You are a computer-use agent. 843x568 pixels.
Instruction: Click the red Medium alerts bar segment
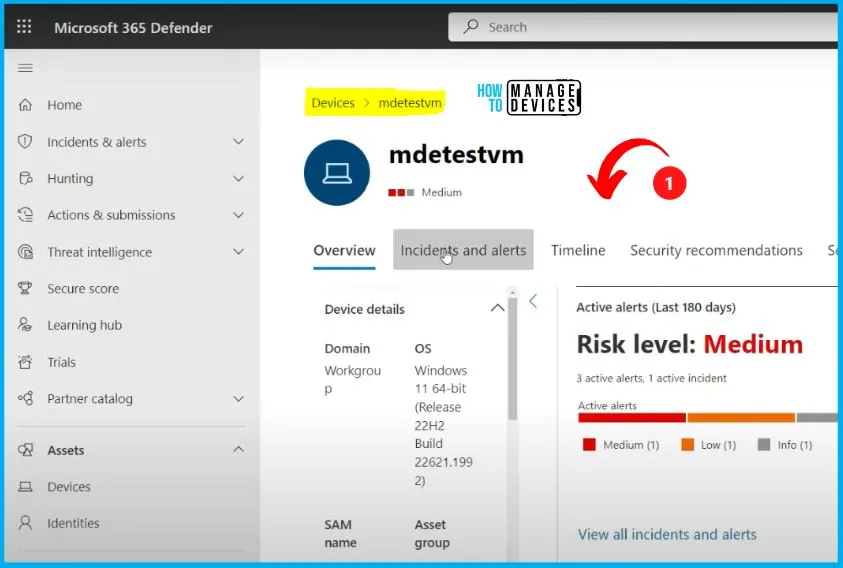632,417
